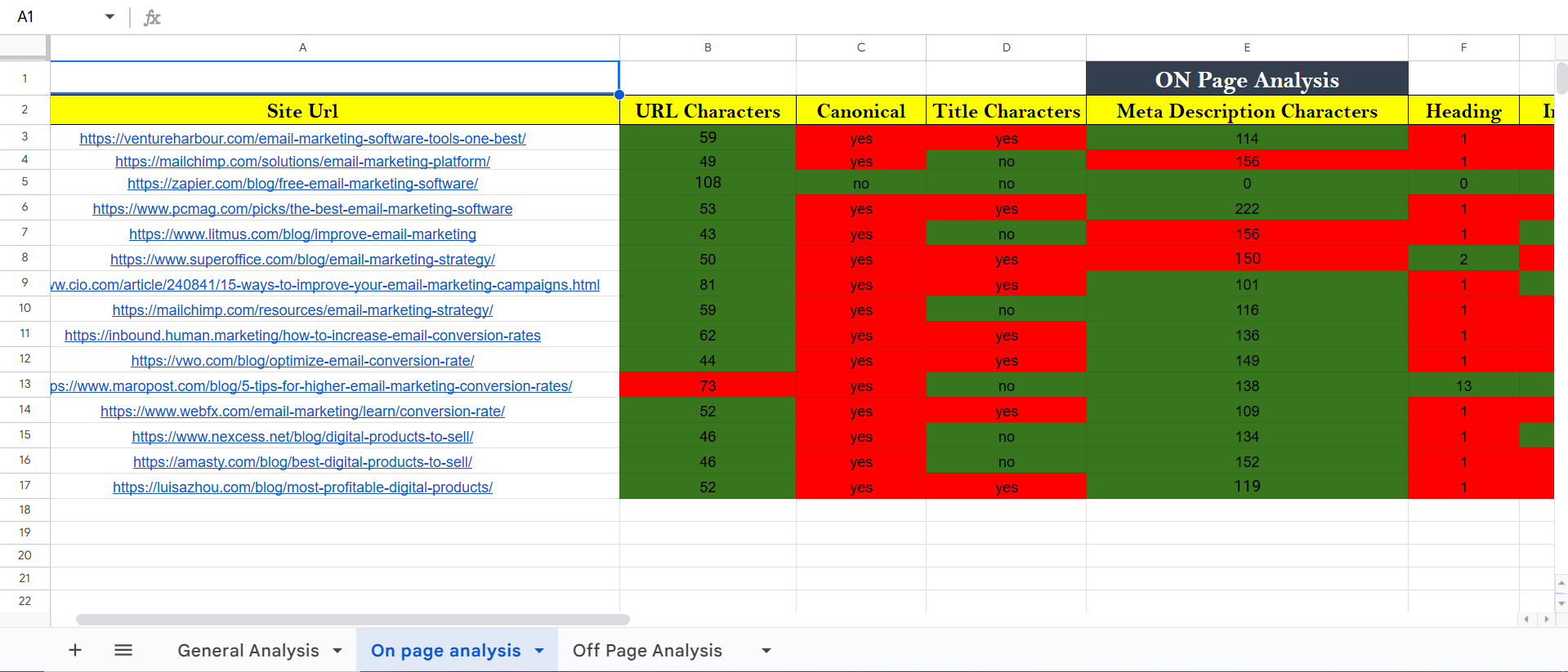Click the Name Box showing A1
This screenshot has width=1568, height=672.
coord(49,17)
